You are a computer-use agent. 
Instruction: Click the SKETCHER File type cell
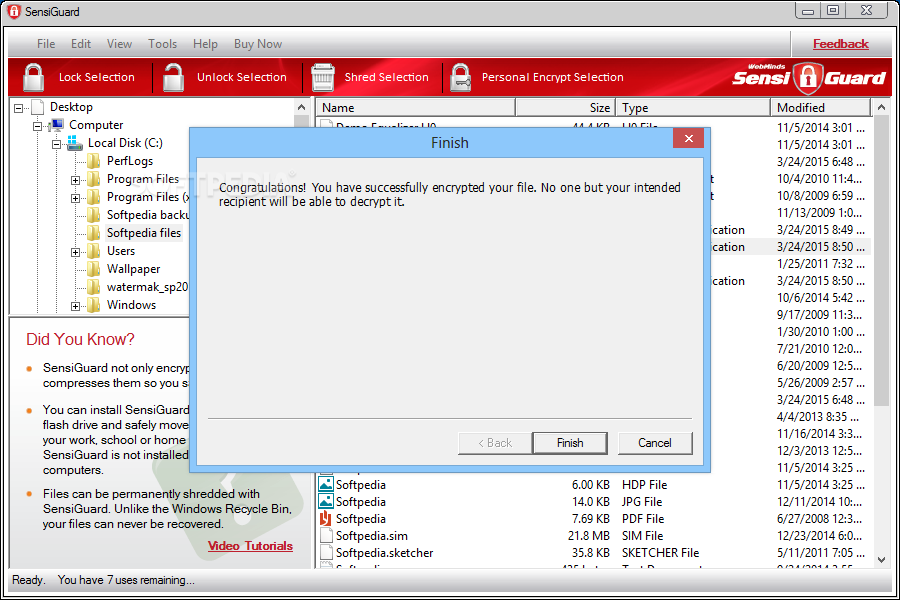point(661,552)
